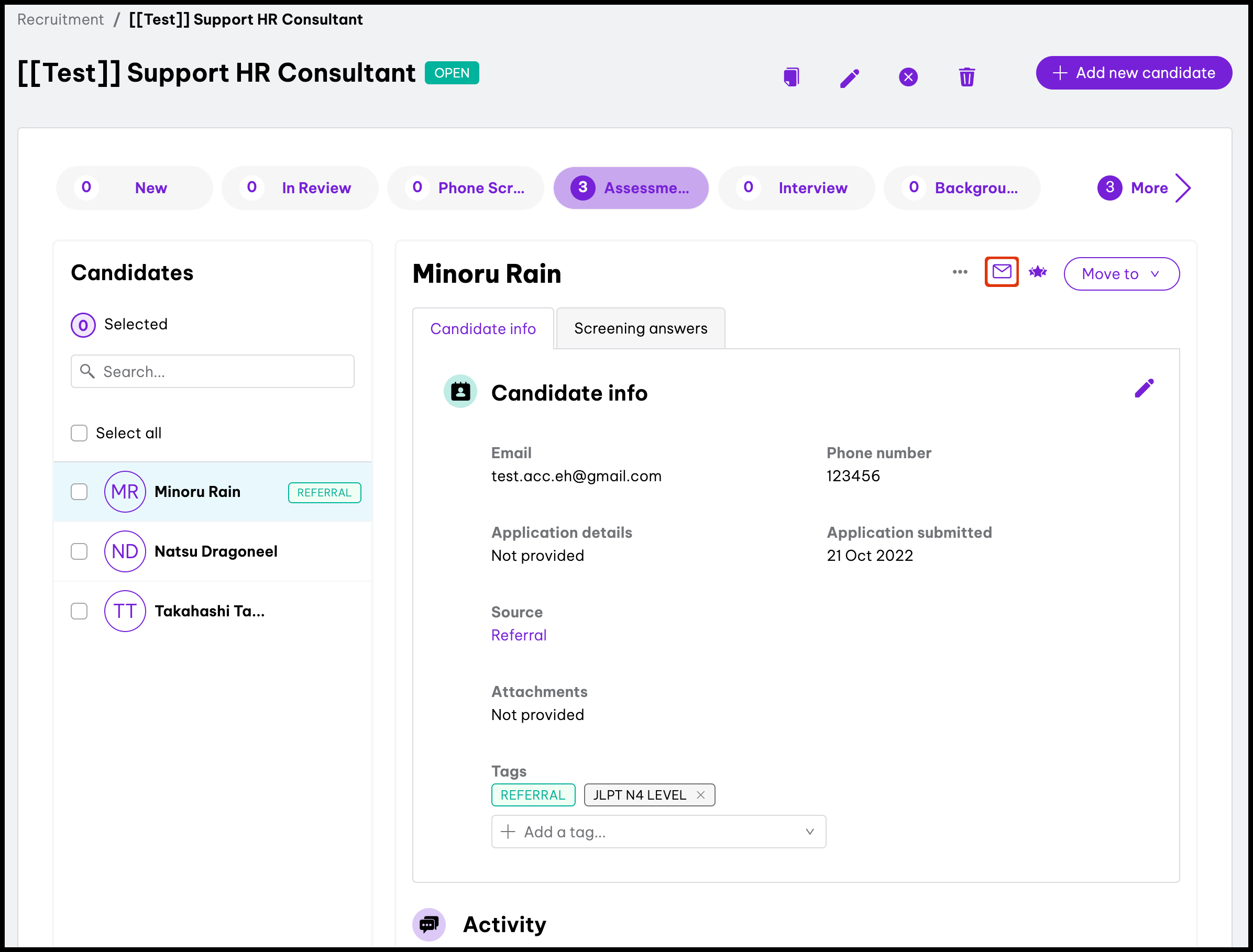The image size is (1253, 952).
Task: Tick the checkbox next to Natsu Dragoneel
Action: 79,551
